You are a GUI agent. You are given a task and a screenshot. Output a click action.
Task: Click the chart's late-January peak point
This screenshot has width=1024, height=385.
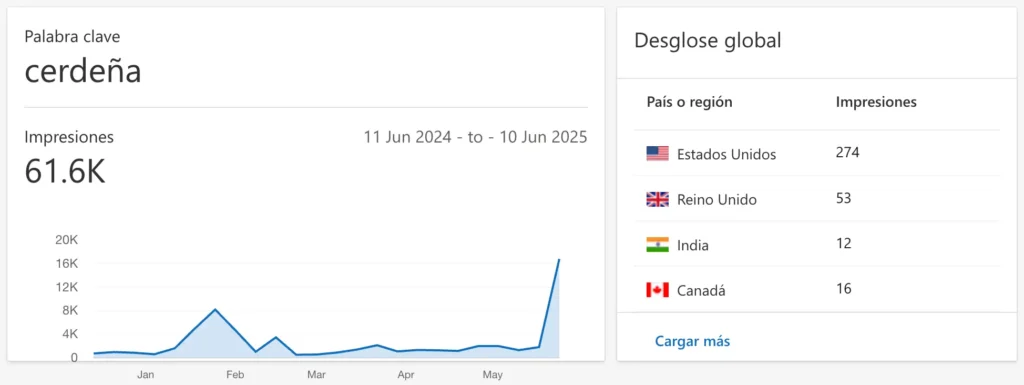coord(215,309)
